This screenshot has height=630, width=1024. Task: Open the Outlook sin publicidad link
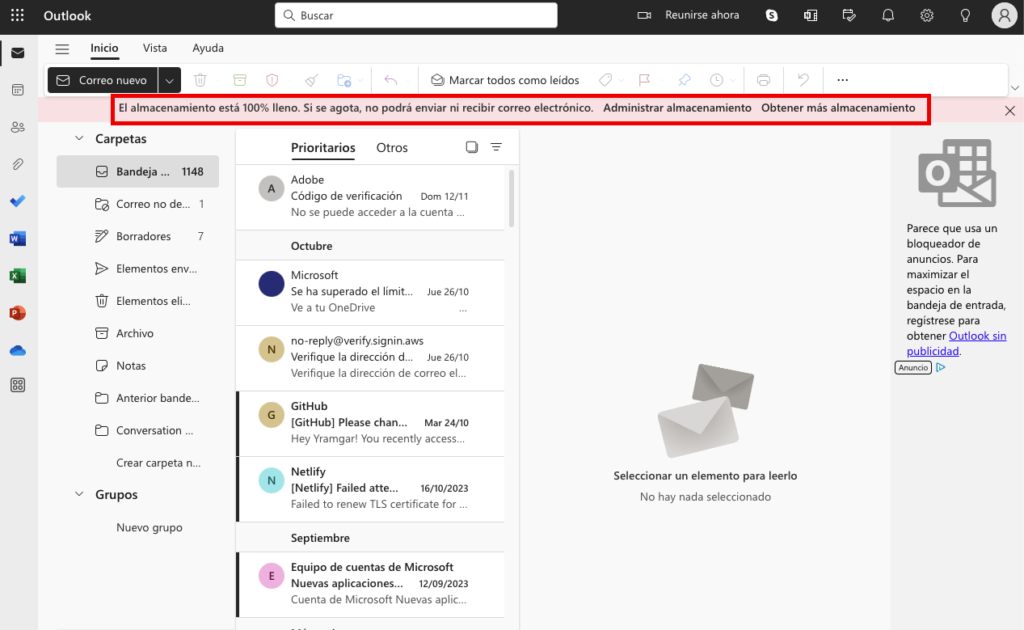coord(956,343)
